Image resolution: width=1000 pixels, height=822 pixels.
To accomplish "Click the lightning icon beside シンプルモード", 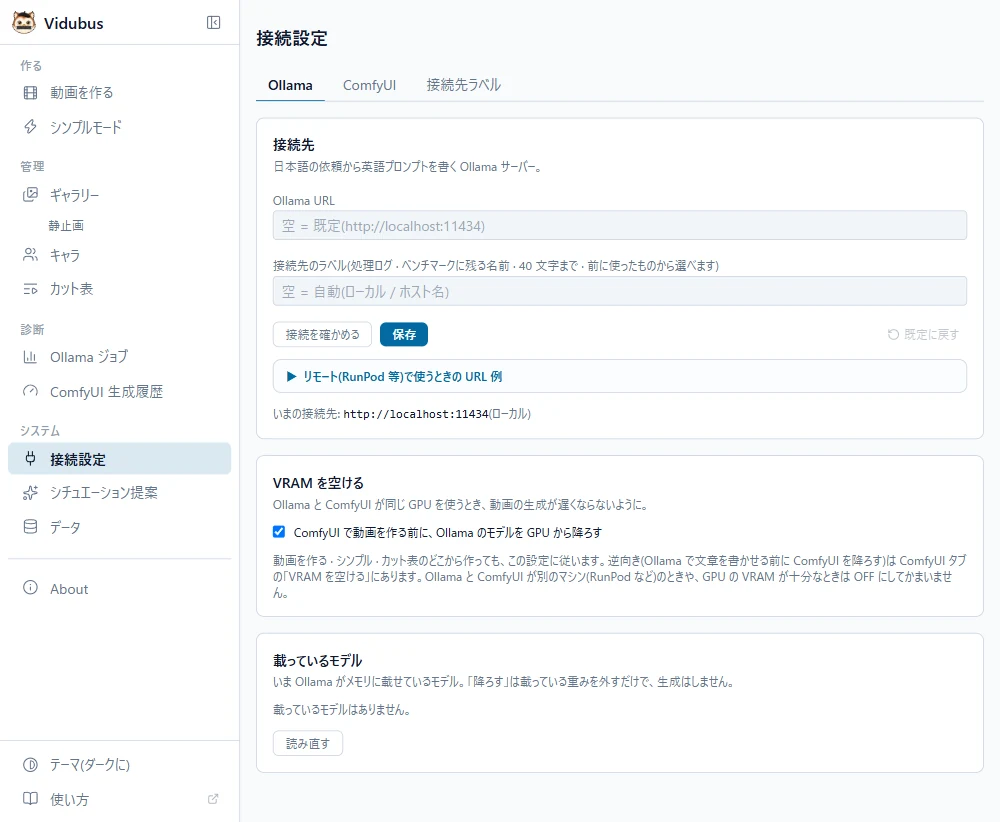I will [x=30, y=126].
